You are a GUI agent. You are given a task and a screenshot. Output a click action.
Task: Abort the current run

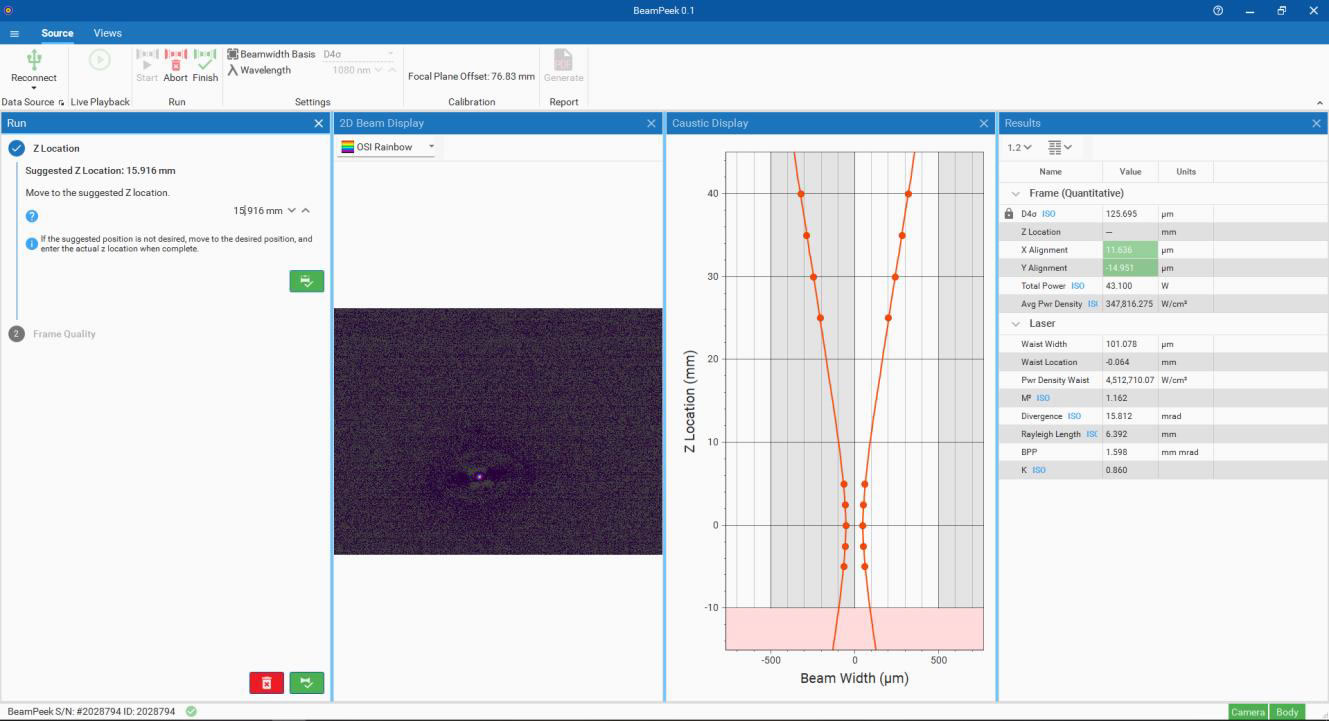tap(175, 65)
